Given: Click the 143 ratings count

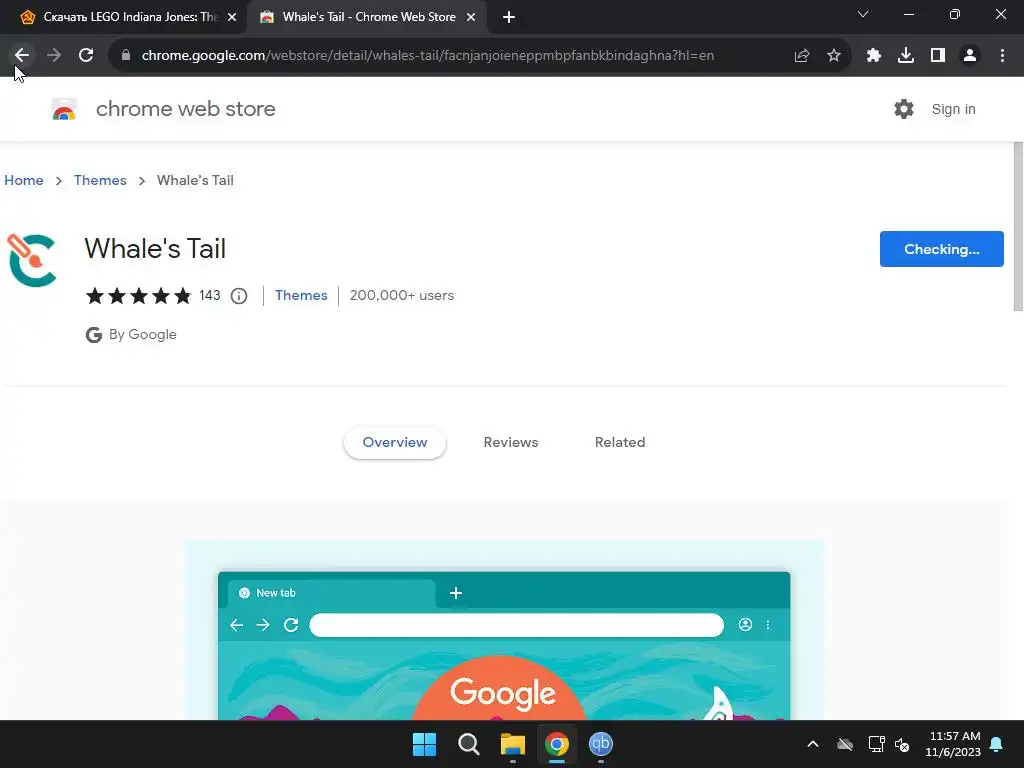Looking at the screenshot, I should click(x=210, y=295).
